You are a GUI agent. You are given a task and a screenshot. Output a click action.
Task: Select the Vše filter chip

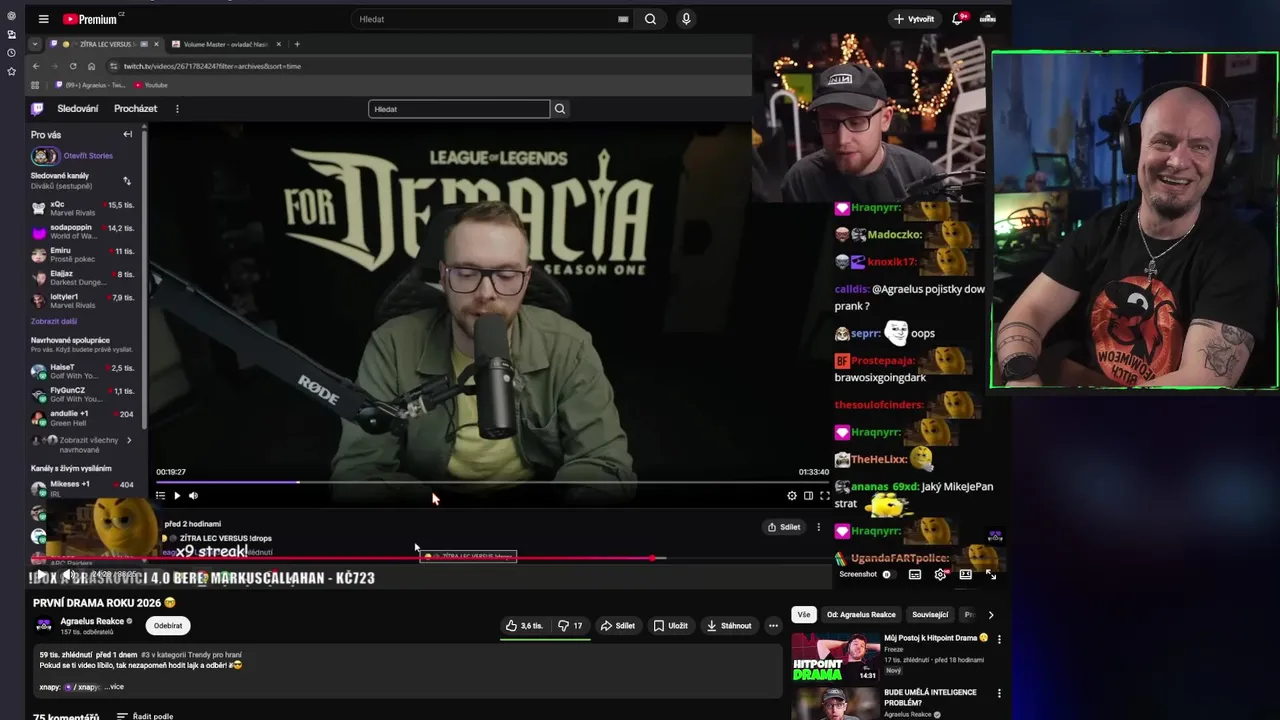804,614
